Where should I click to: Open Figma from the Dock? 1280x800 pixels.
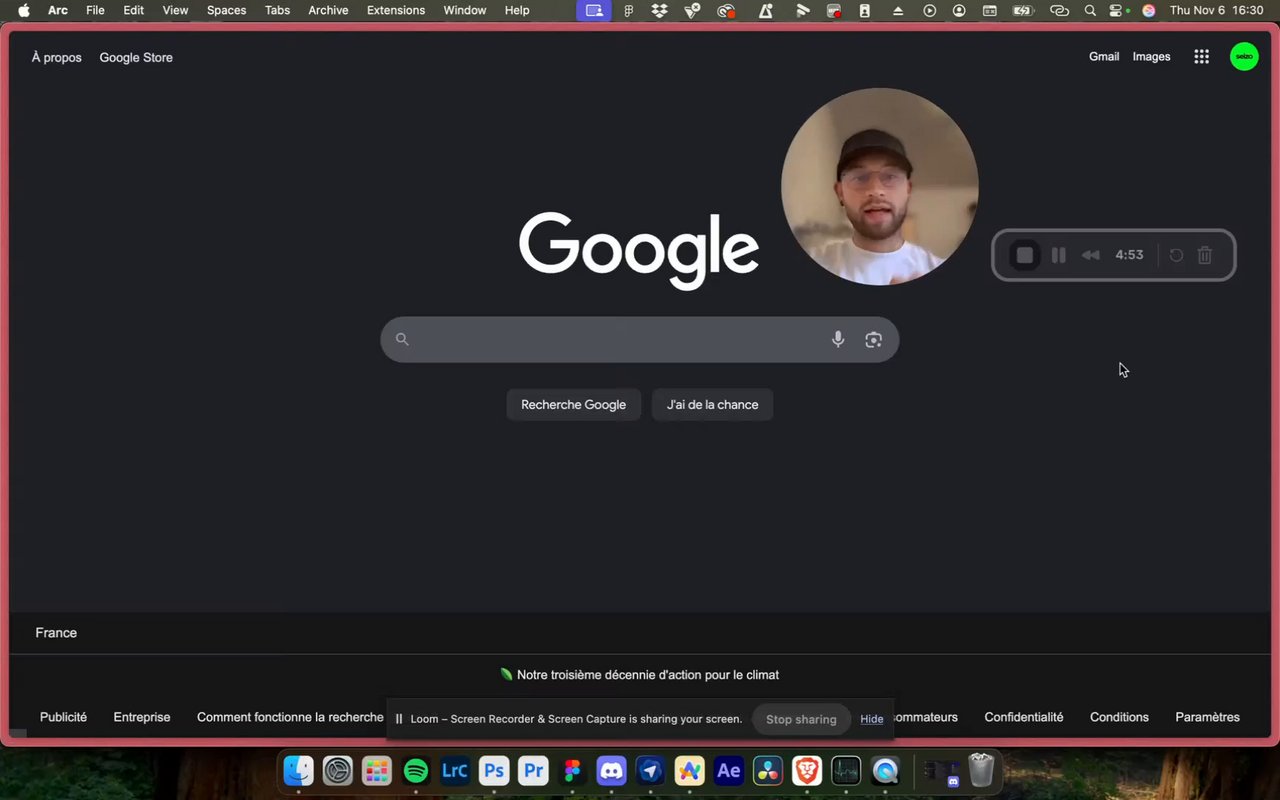pyautogui.click(x=572, y=770)
